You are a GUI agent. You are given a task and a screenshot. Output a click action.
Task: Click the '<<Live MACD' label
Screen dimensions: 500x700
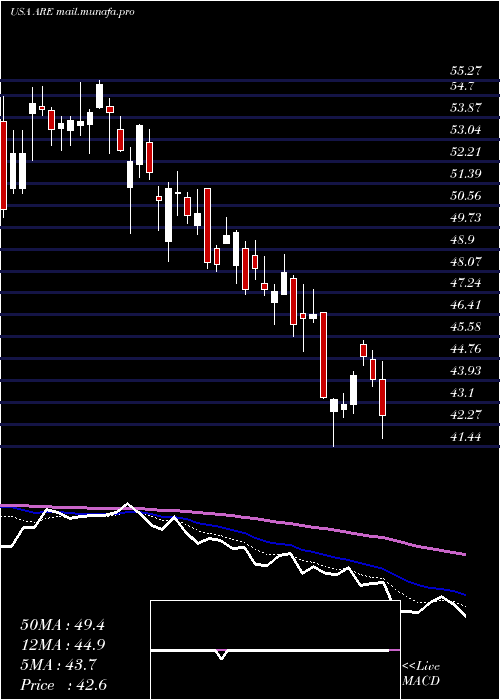421,674
